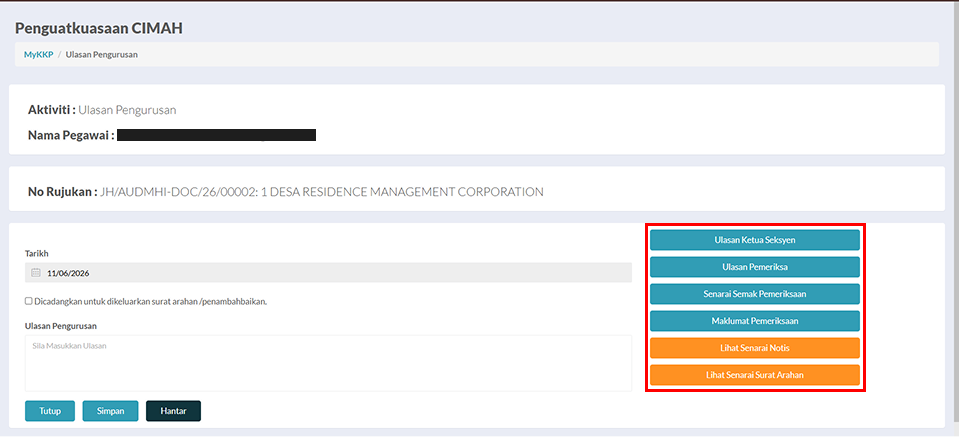This screenshot has width=959, height=437.
Task: Focus the Ulasan Pengurusan text area
Action: click(x=328, y=363)
